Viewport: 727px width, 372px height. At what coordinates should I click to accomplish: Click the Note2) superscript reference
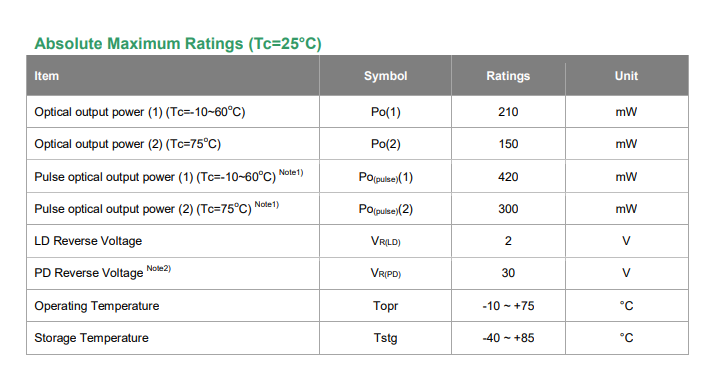159,268
